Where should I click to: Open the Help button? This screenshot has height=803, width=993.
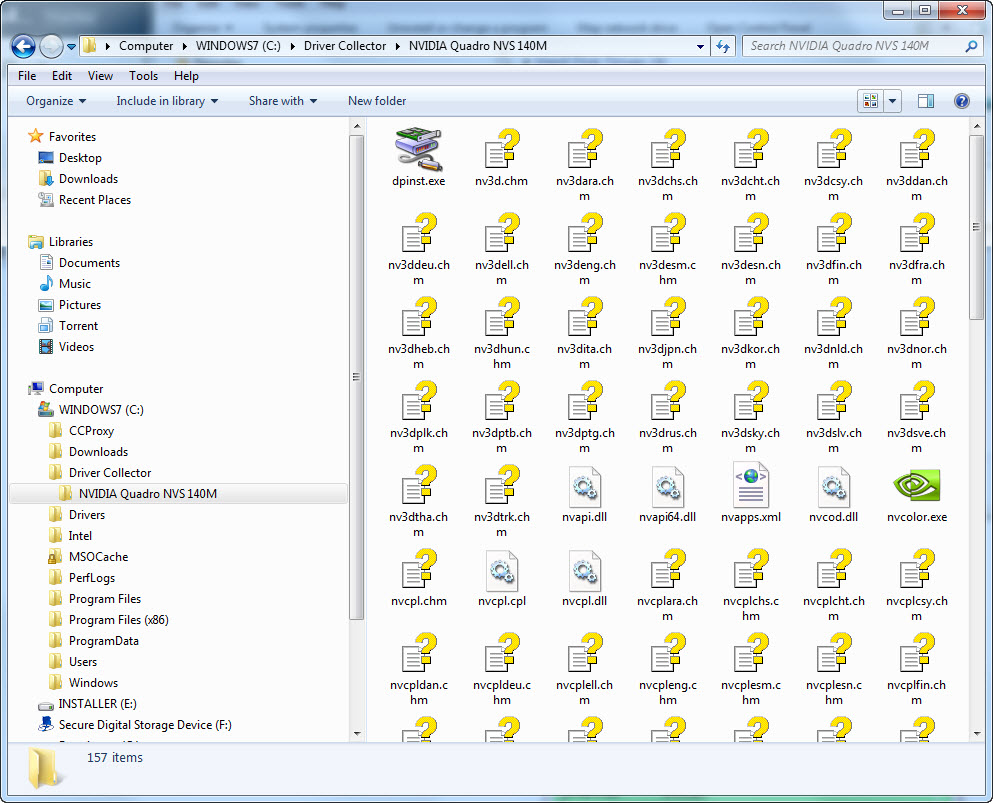tap(961, 101)
